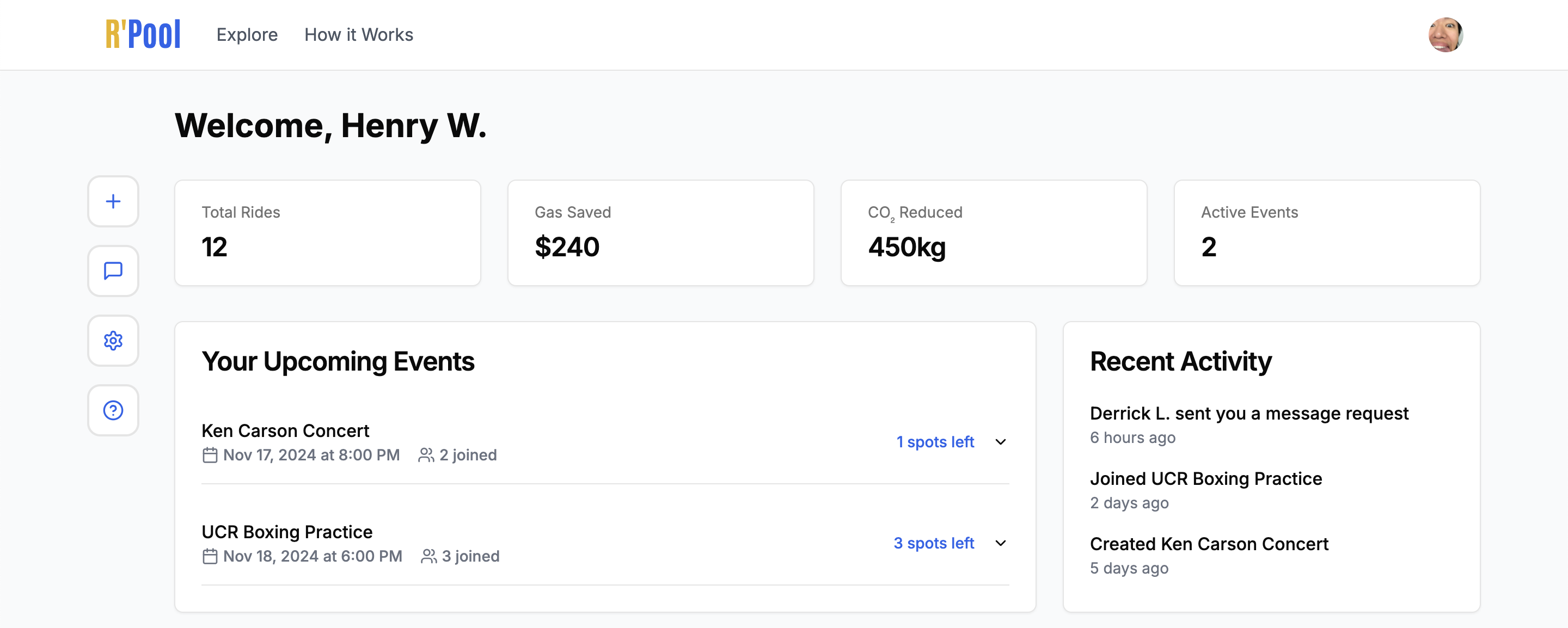Click "3 spots left" link
This screenshot has width=1568, height=628.
(x=934, y=543)
